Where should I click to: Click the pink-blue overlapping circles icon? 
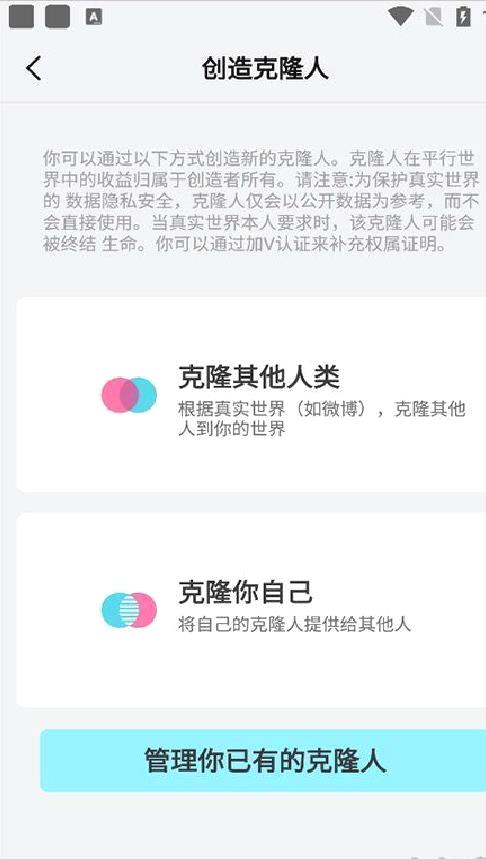[129, 395]
